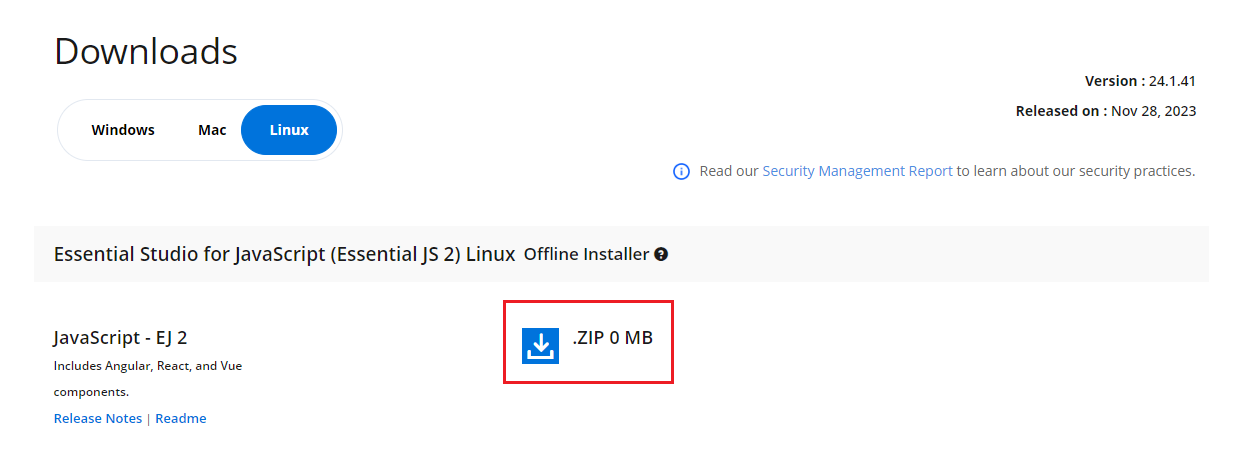Open the Security Management Report link
The image size is (1249, 469).
pos(857,171)
